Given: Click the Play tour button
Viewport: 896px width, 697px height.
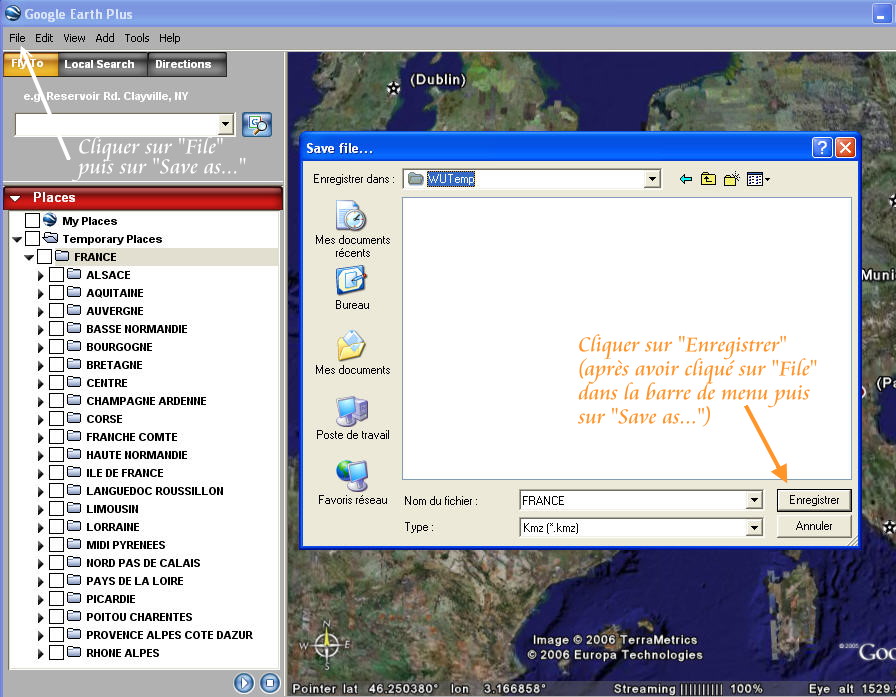Looking at the screenshot, I should coord(243,683).
